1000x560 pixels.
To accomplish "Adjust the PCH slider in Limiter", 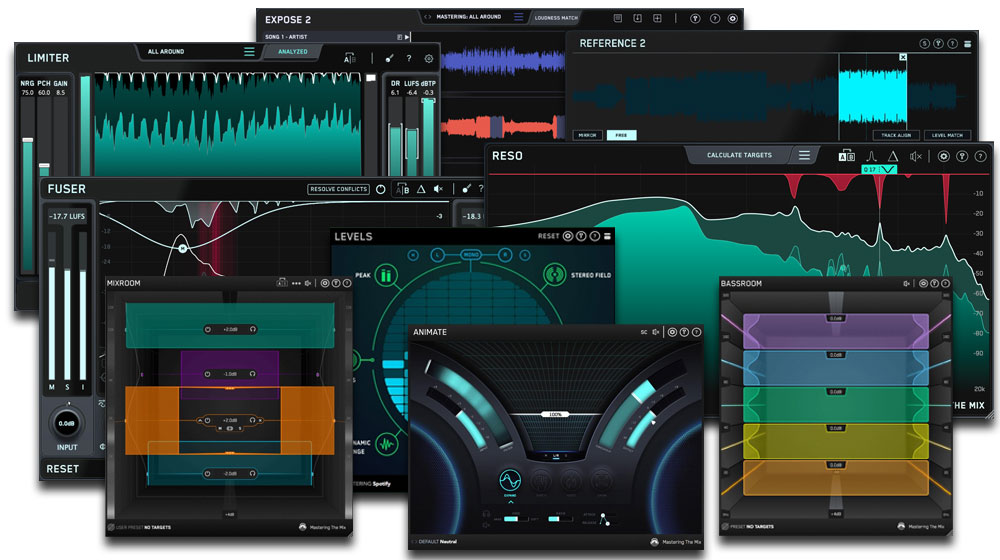I will point(44,166).
